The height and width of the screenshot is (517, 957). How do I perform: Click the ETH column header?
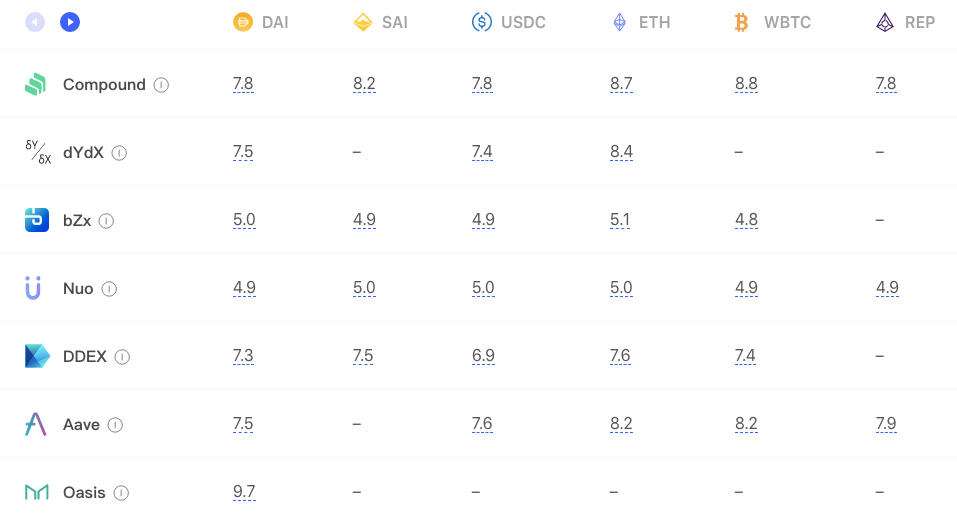click(641, 23)
